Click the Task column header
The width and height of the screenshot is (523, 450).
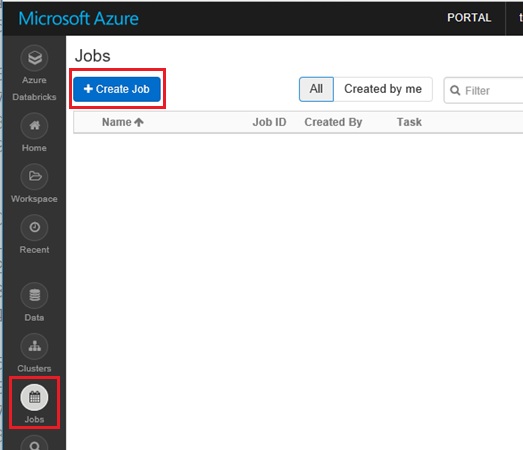pyautogui.click(x=409, y=122)
